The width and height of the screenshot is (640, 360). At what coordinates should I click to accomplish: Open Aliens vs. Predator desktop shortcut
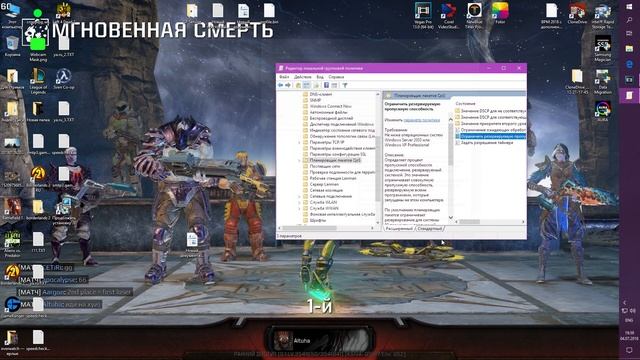pos(12,244)
